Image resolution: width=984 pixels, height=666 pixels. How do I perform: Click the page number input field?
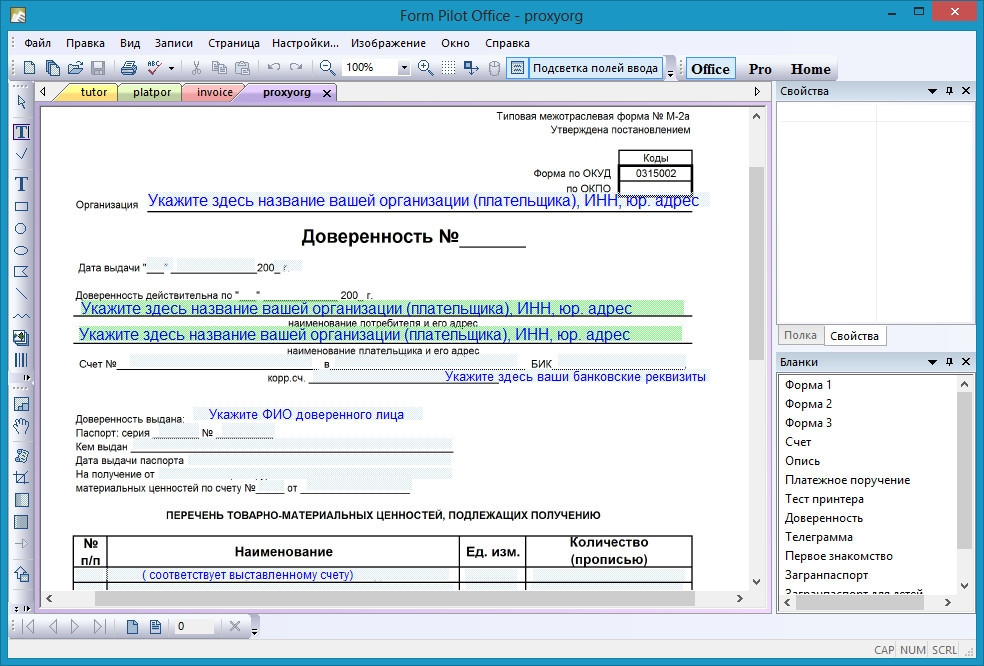[193, 627]
